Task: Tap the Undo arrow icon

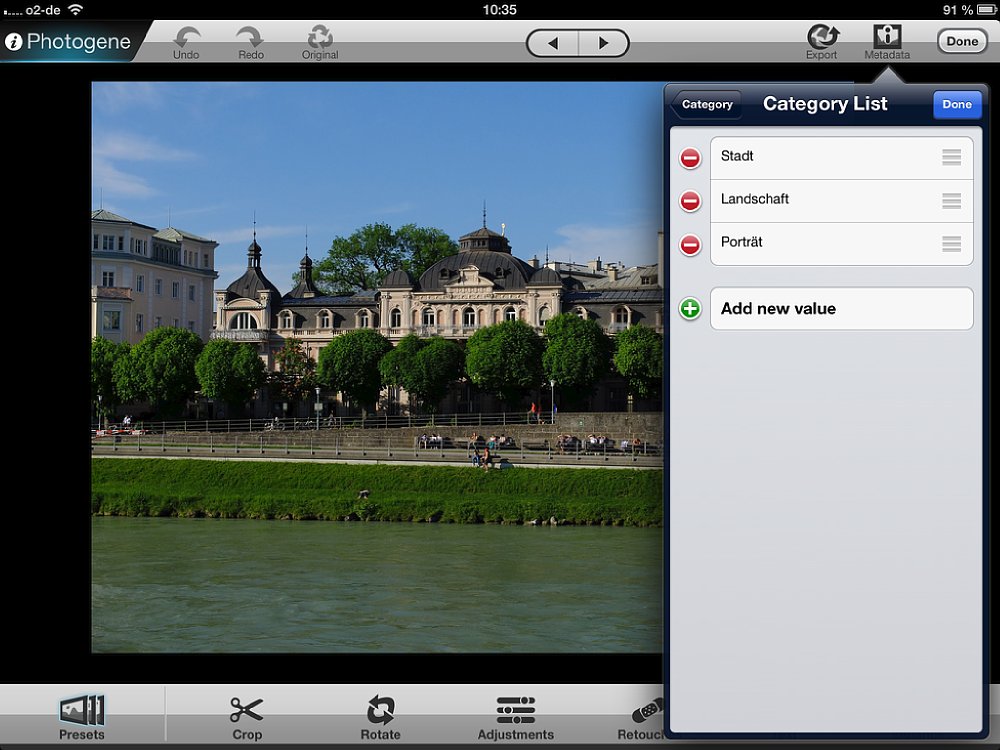Action: coord(186,38)
